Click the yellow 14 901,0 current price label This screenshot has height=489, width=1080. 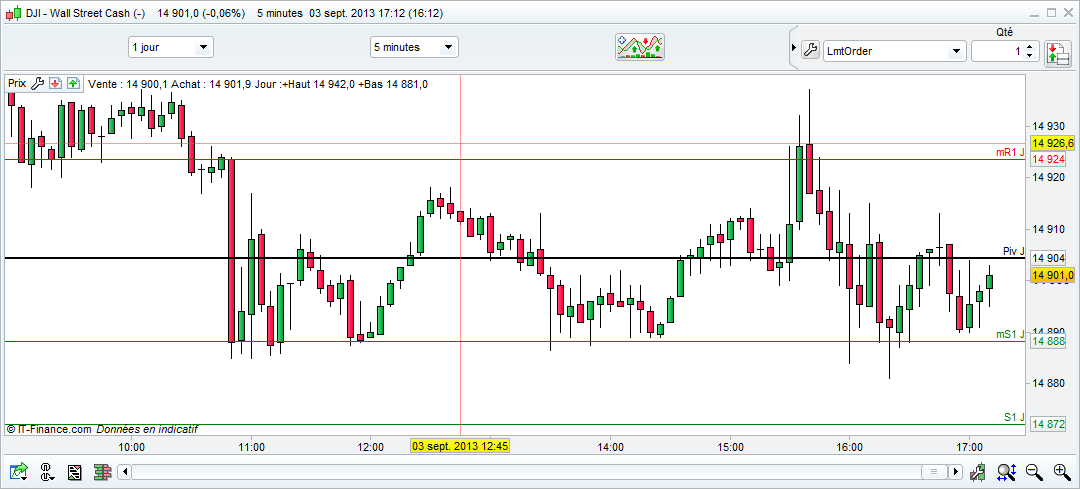(x=1052, y=275)
